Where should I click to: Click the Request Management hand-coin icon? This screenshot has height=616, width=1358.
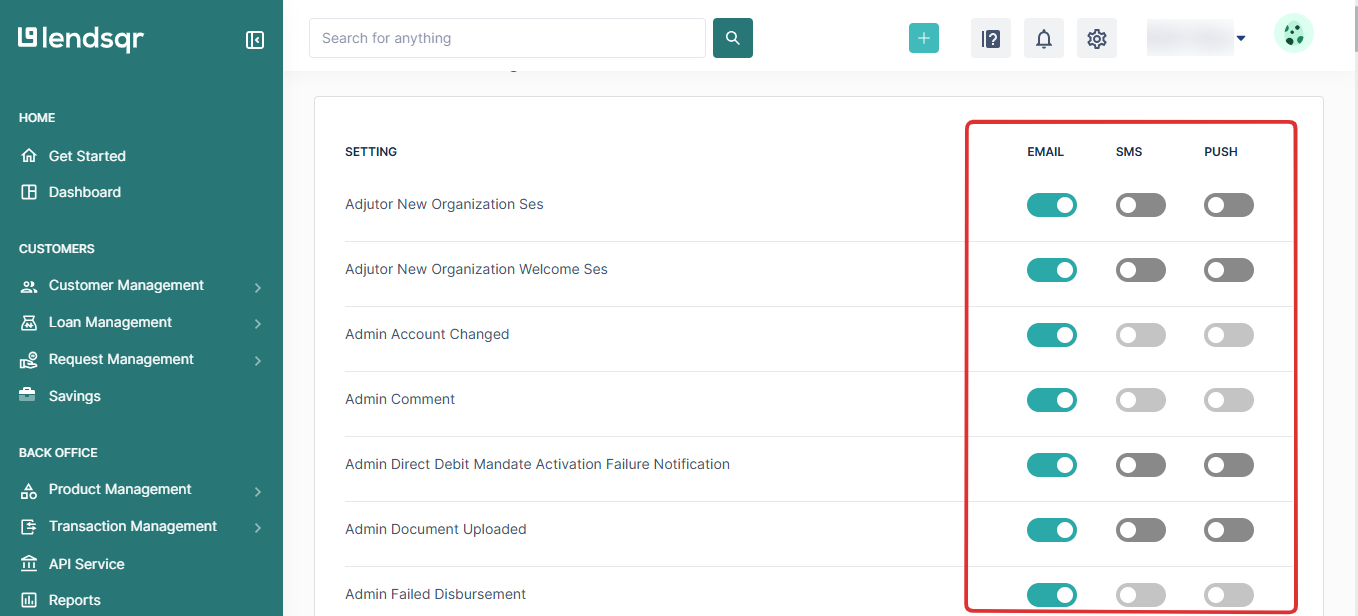tap(29, 360)
